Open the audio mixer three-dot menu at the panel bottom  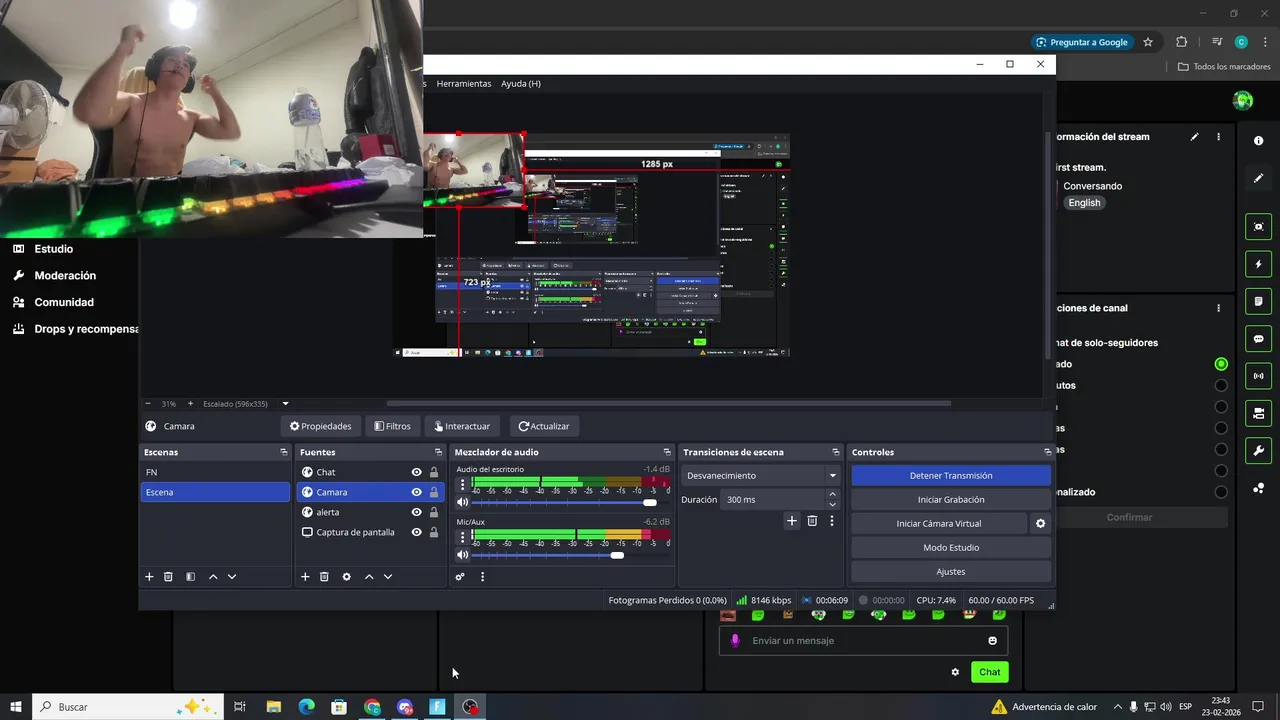coord(482,577)
